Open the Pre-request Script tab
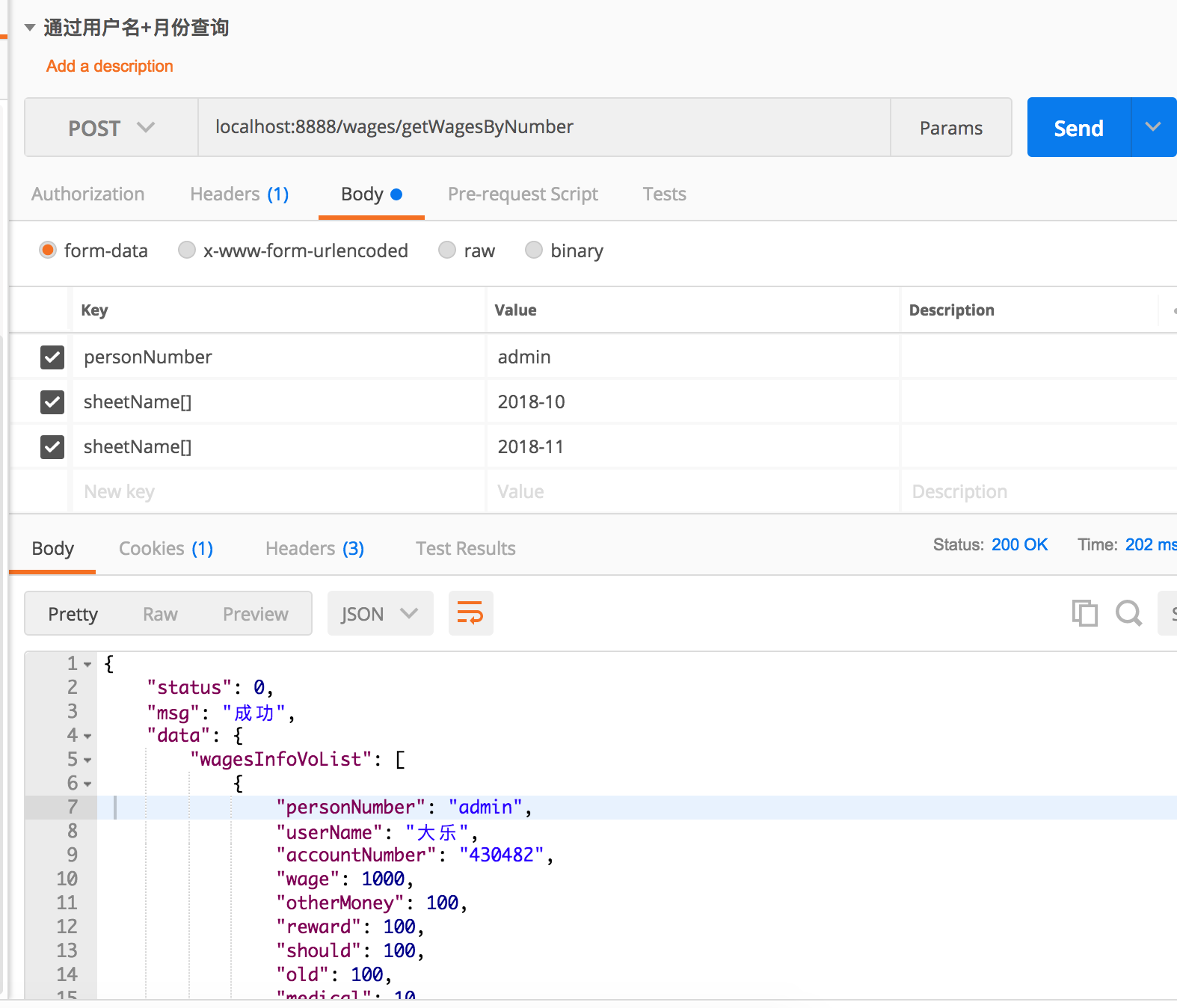The image size is (1177, 1008). [523, 194]
